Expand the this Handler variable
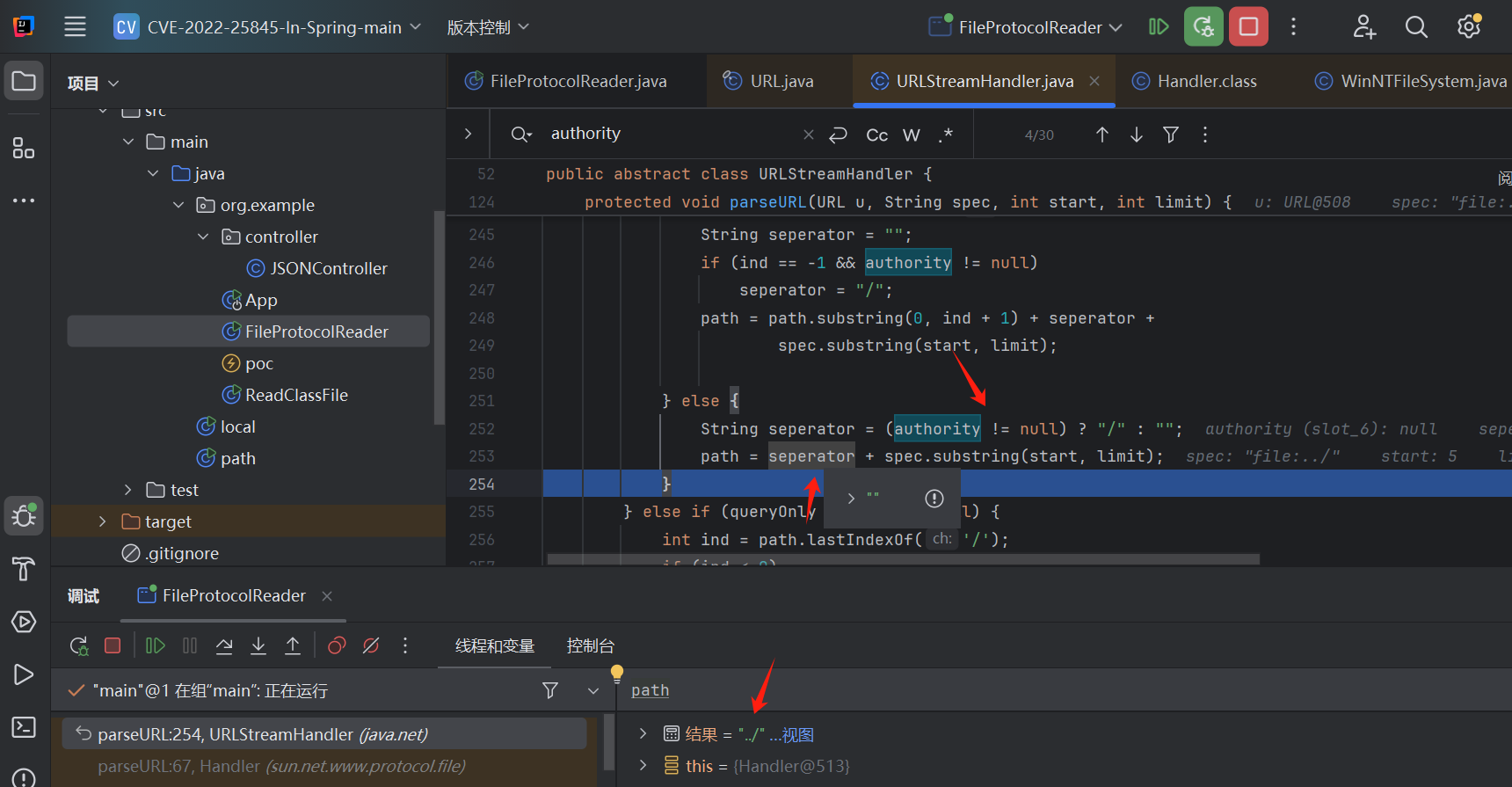The height and width of the screenshot is (787, 1512). tap(643, 765)
